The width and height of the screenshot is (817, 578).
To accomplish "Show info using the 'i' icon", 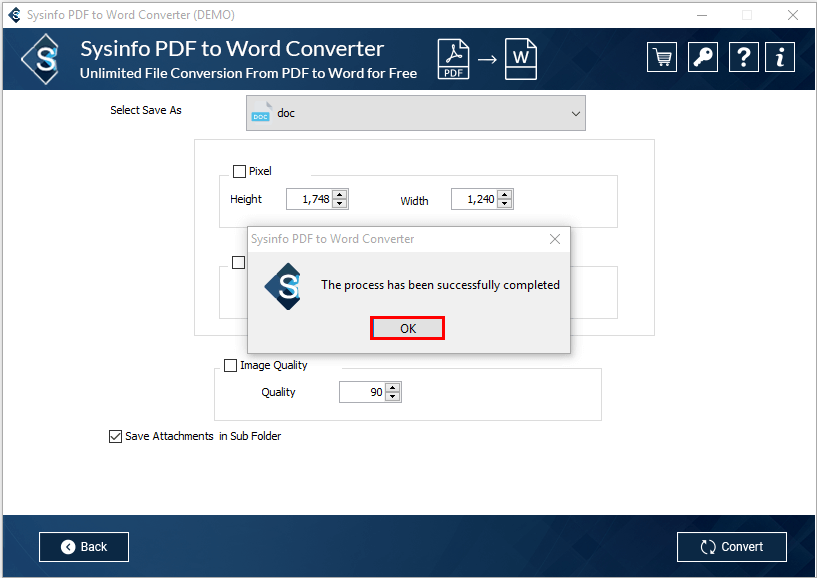I will pyautogui.click(x=780, y=57).
